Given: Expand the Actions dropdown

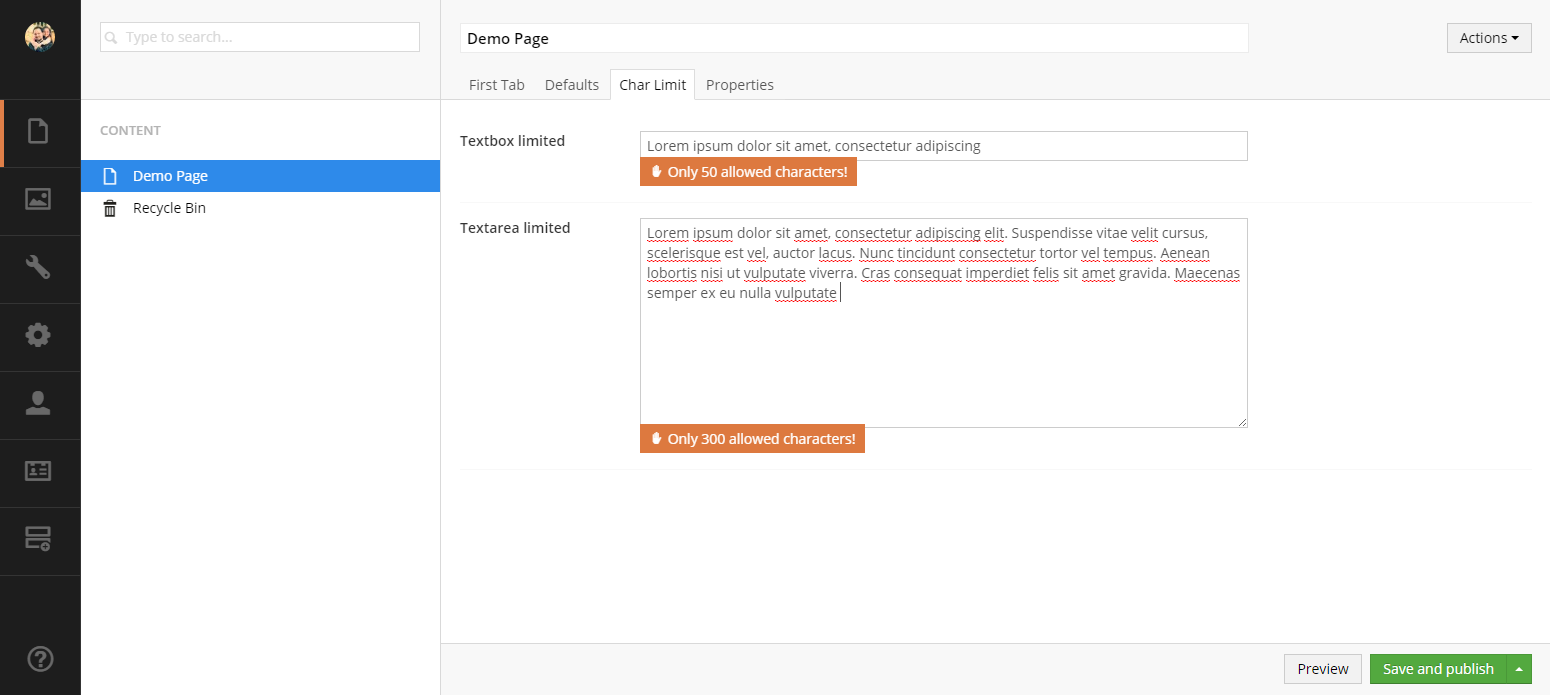Looking at the screenshot, I should click(x=1488, y=38).
